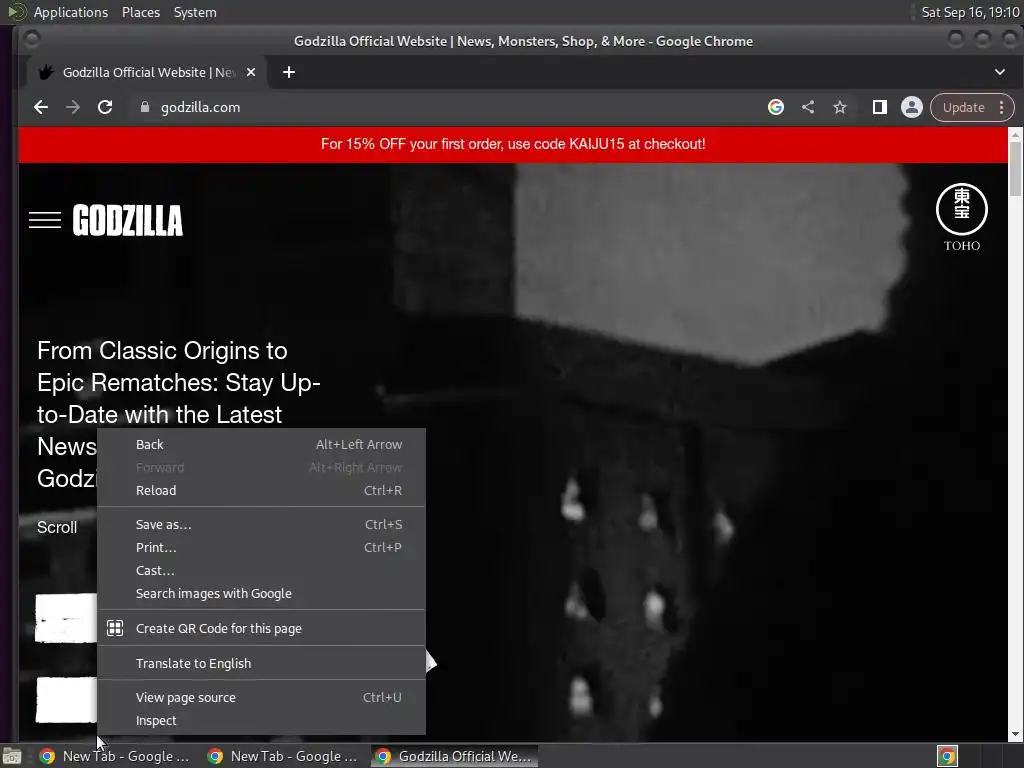Select Cast... in the context menu
Image resolution: width=1024 pixels, height=768 pixels.
tap(261, 570)
